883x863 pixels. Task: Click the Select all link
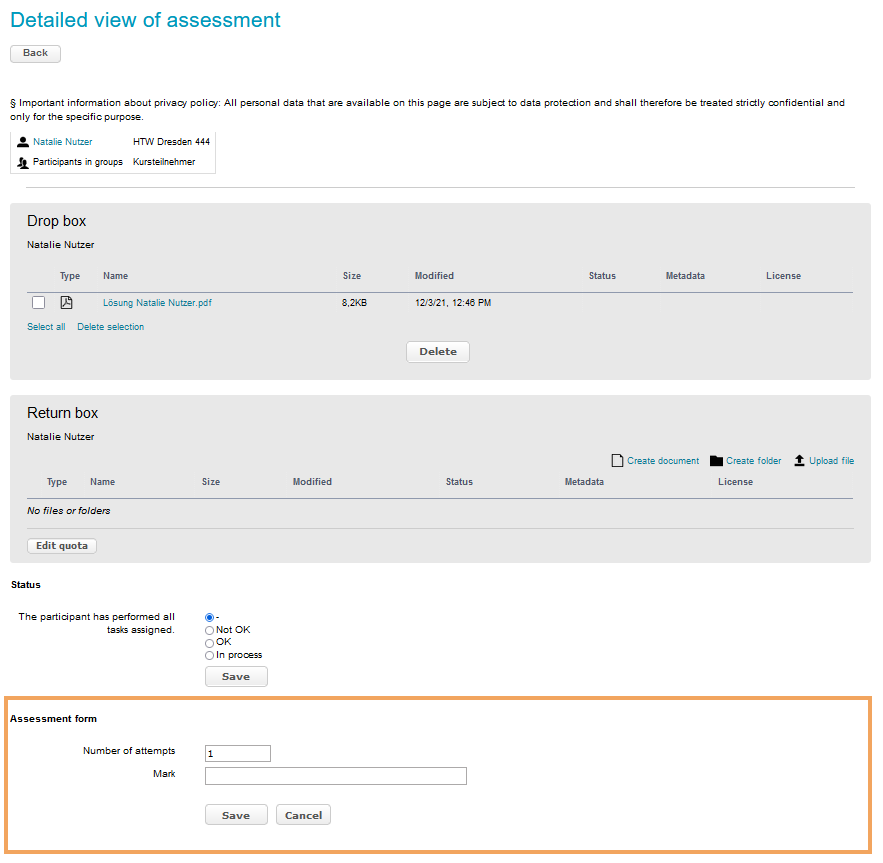[x=46, y=327]
